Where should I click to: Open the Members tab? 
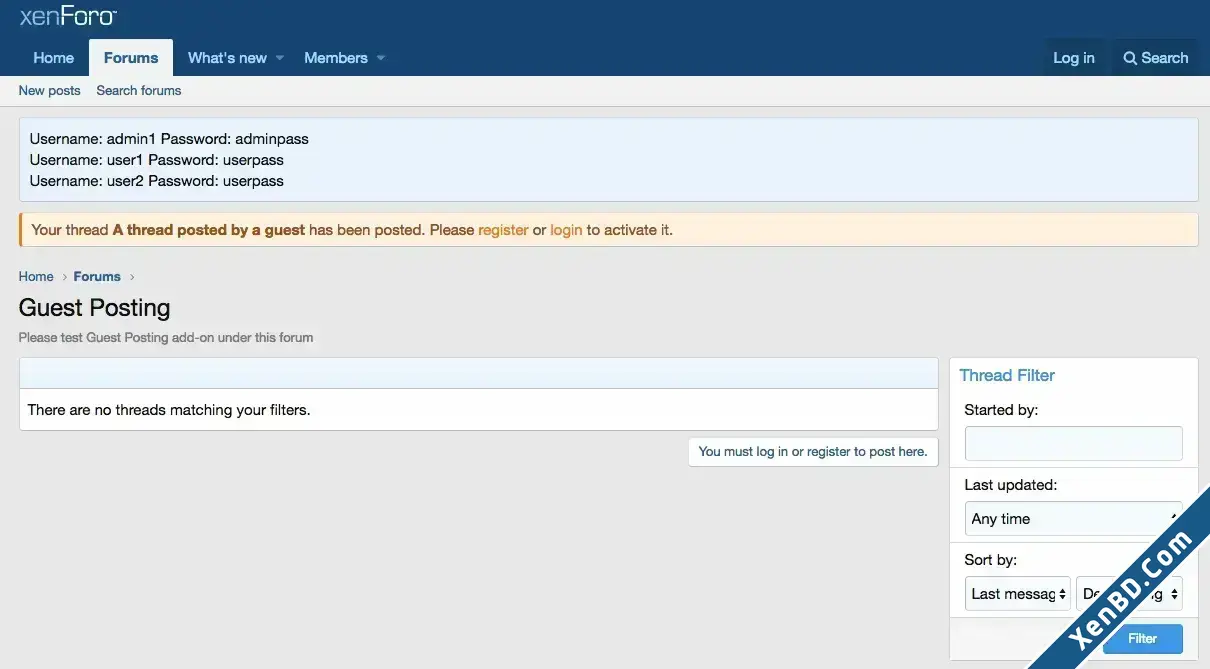click(x=336, y=58)
